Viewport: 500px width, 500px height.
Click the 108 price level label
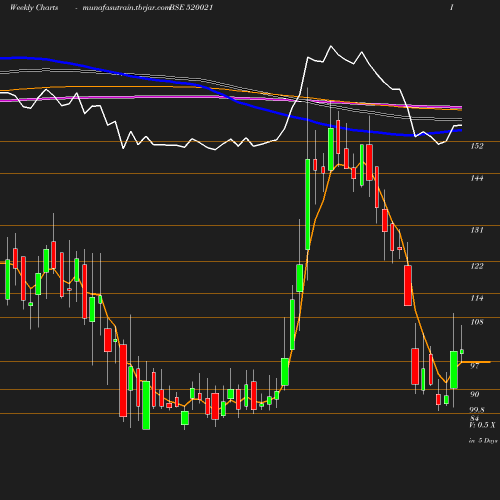[477, 322]
